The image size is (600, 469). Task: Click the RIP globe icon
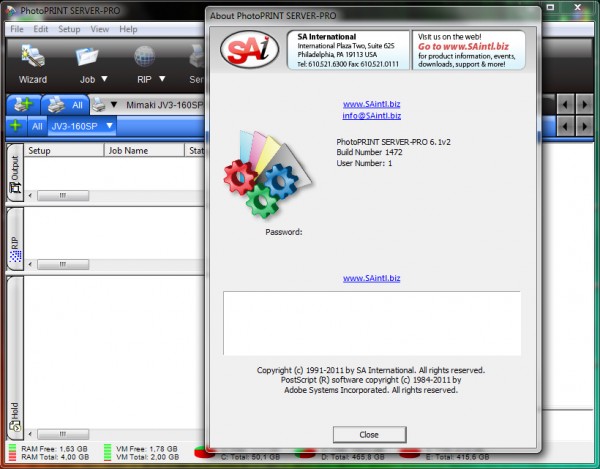(x=144, y=57)
